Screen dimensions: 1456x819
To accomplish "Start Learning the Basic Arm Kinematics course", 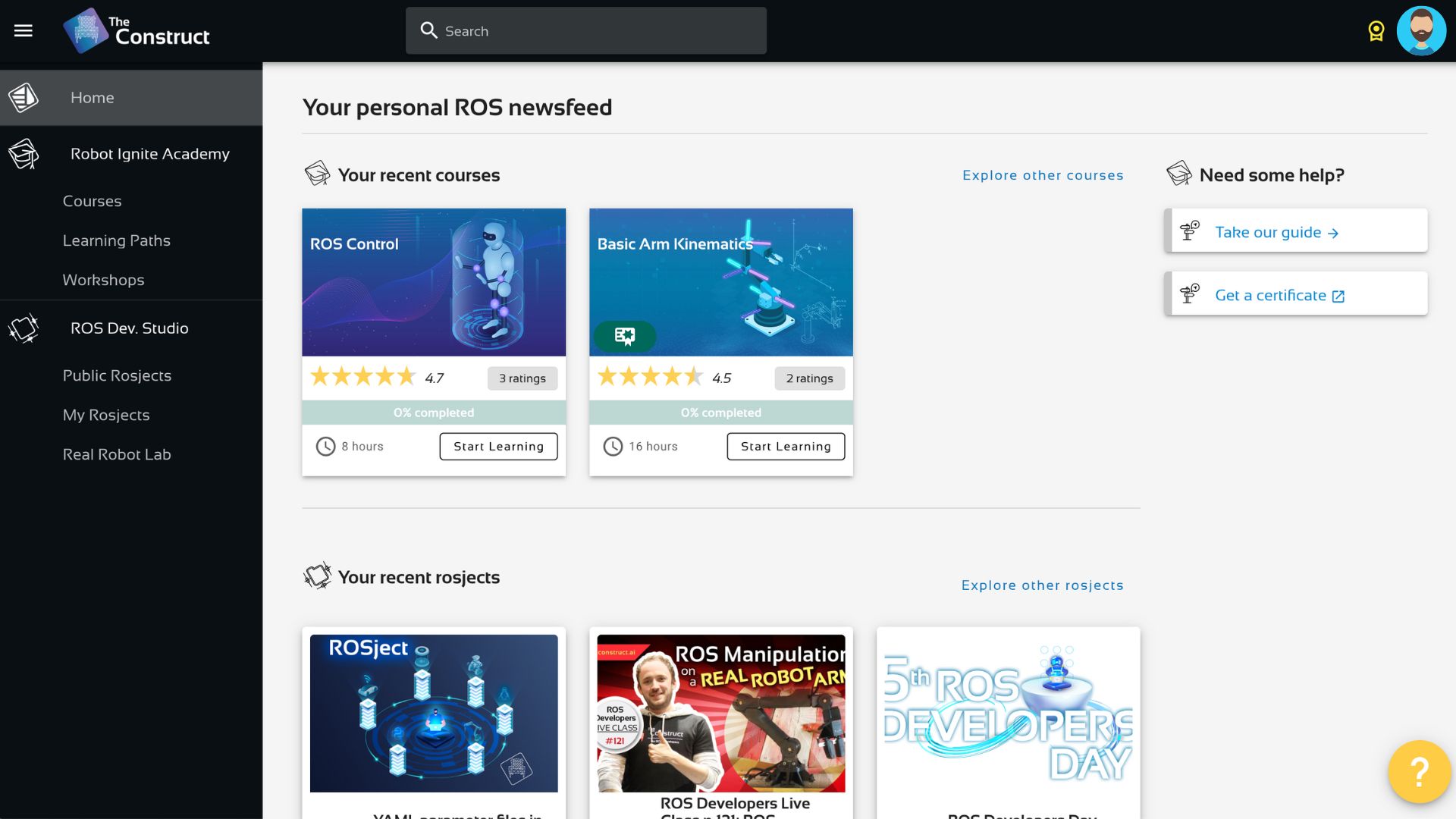I will click(786, 447).
